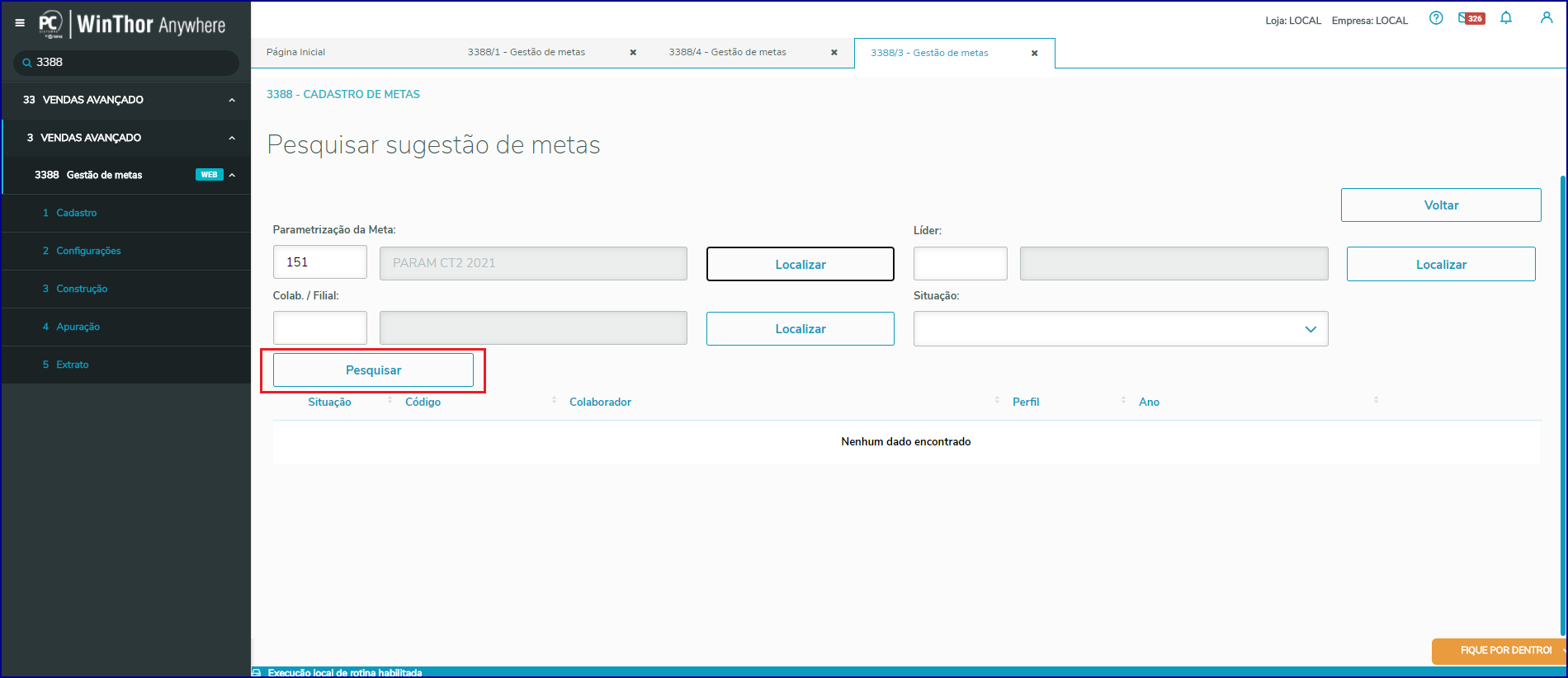The height and width of the screenshot is (678, 1568).
Task: Click Localizar for Parametrização da Meta
Action: [801, 264]
